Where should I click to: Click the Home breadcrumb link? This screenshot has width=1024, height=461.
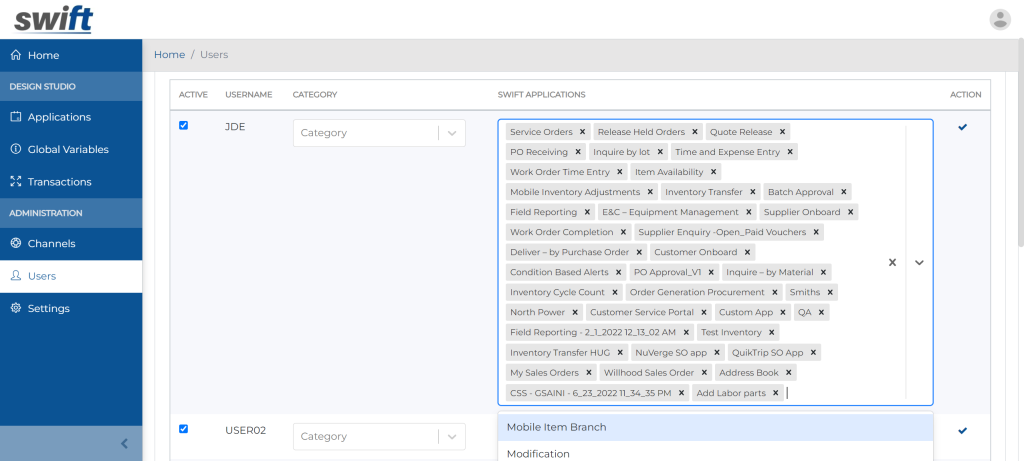(x=169, y=54)
